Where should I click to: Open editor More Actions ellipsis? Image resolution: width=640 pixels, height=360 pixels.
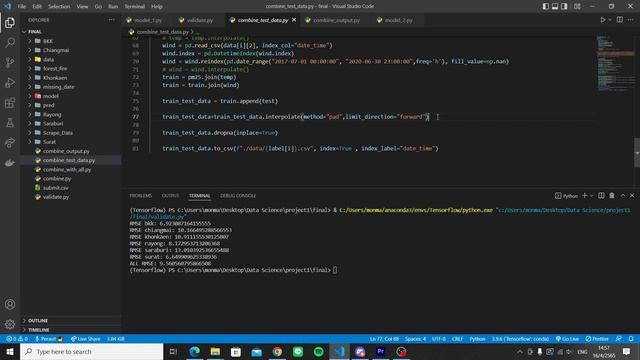(631, 20)
